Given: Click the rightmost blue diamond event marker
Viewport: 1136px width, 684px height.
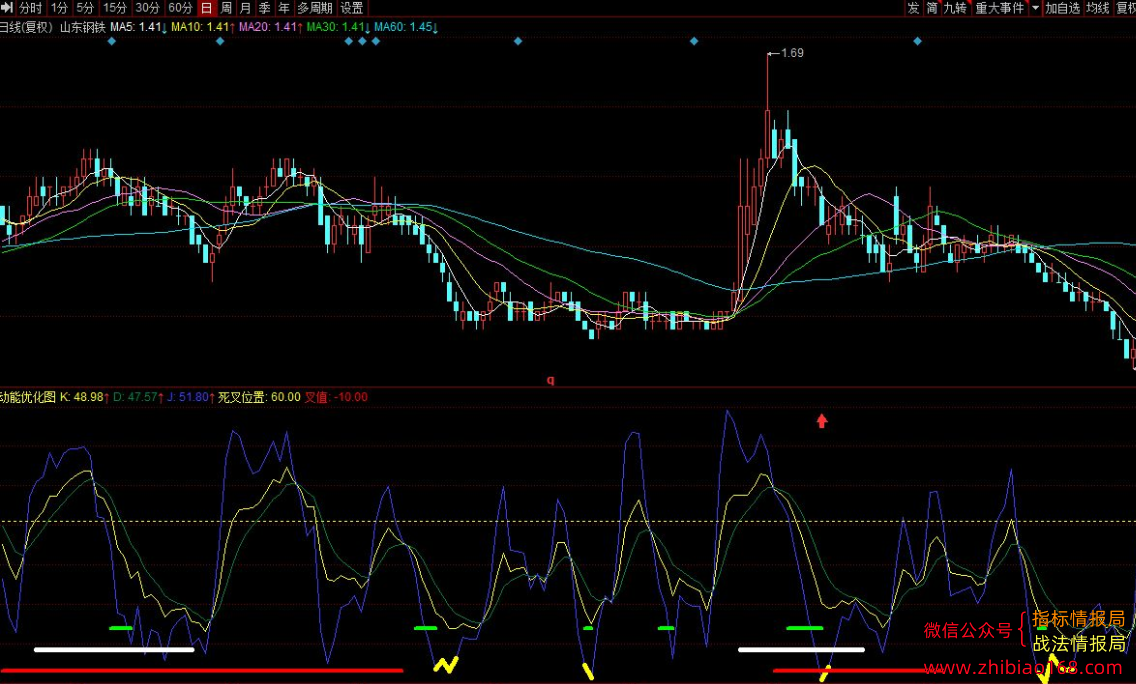Looking at the screenshot, I should point(917,41).
